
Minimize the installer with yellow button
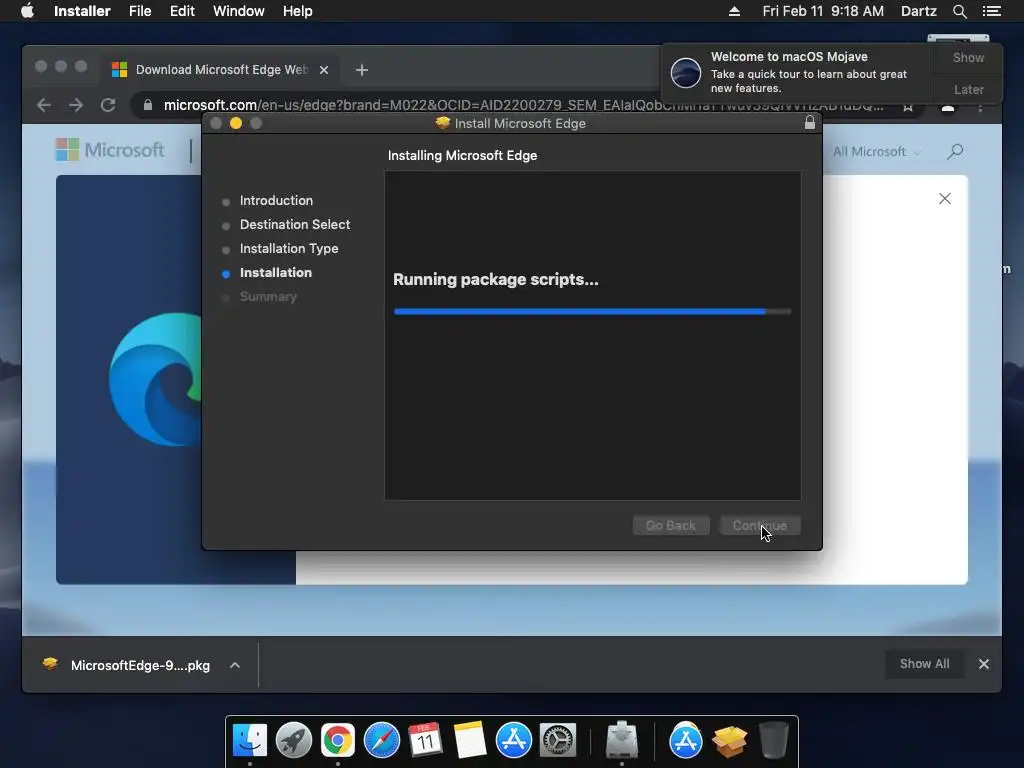(236, 123)
